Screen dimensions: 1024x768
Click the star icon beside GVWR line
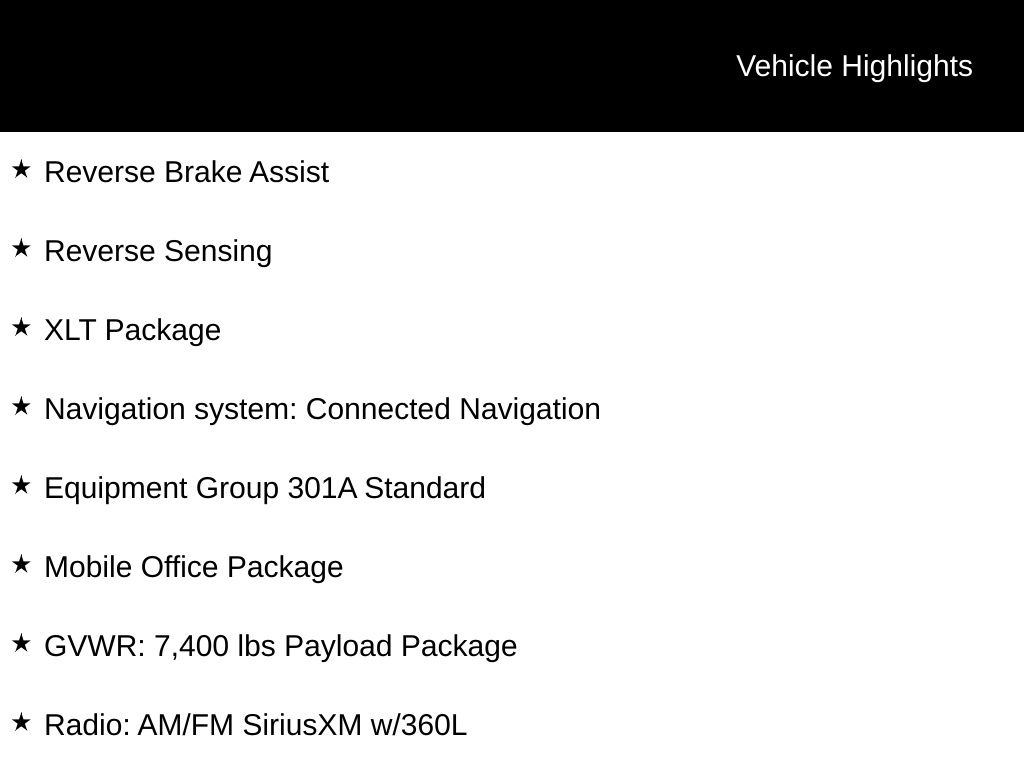(21, 644)
